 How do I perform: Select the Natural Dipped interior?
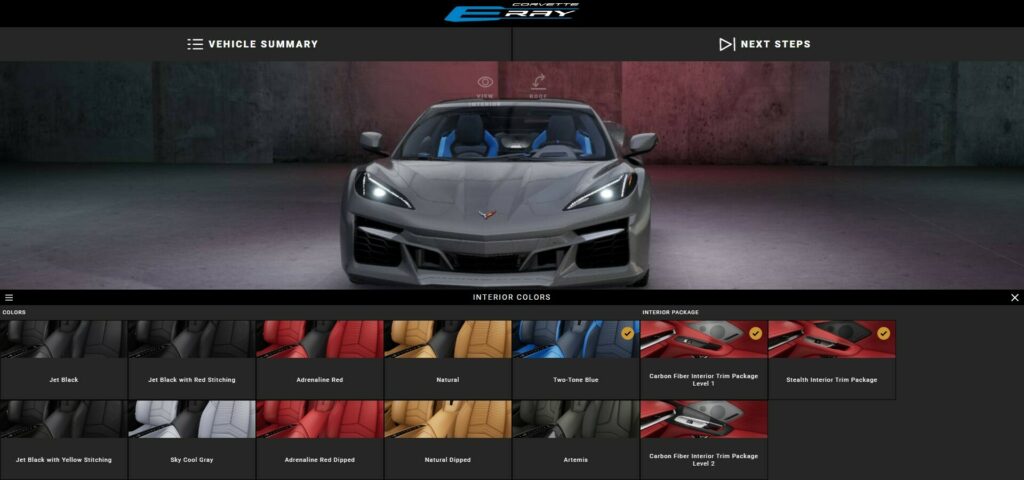pos(447,438)
